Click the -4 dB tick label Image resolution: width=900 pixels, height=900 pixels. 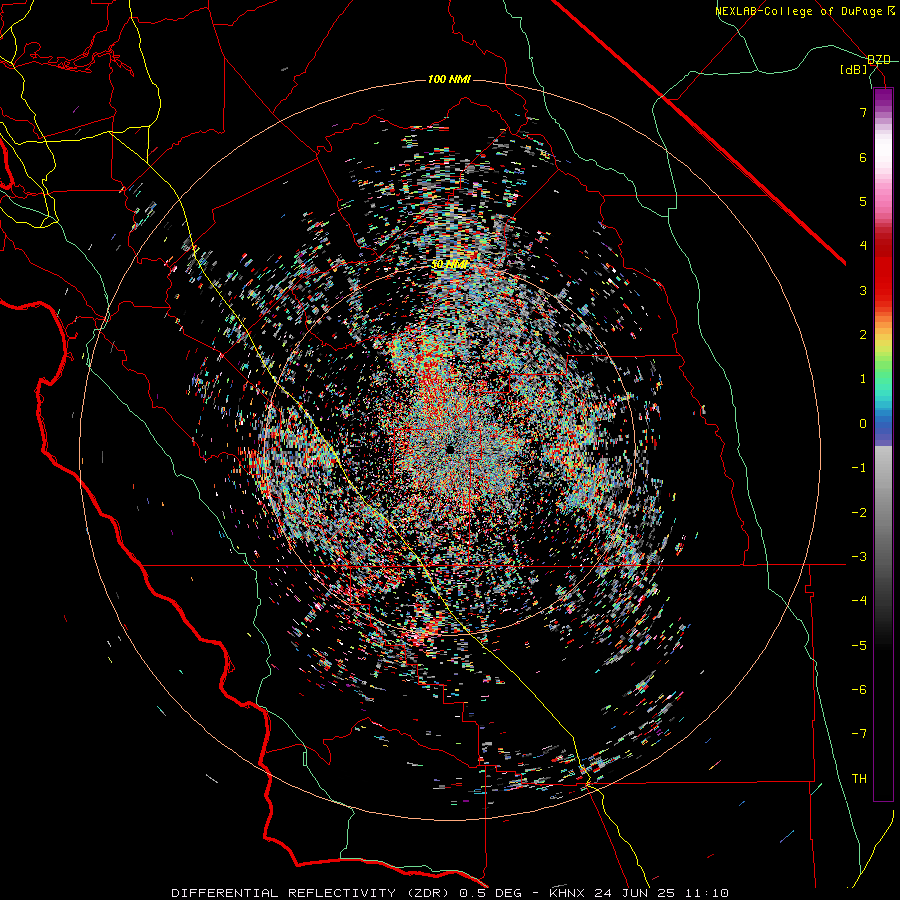[x=859, y=601]
